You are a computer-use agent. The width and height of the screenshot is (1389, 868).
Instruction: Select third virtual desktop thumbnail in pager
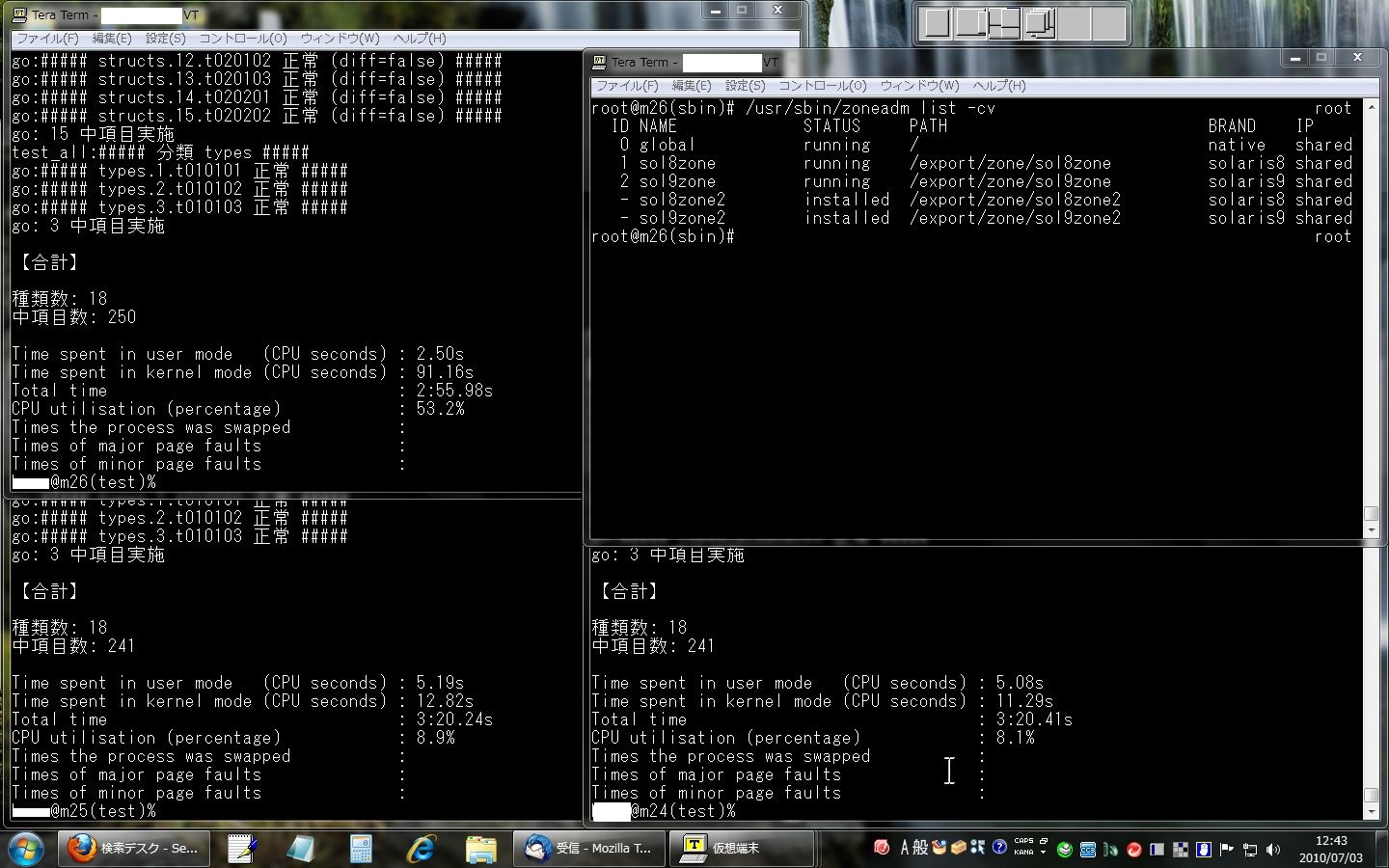(1004, 23)
